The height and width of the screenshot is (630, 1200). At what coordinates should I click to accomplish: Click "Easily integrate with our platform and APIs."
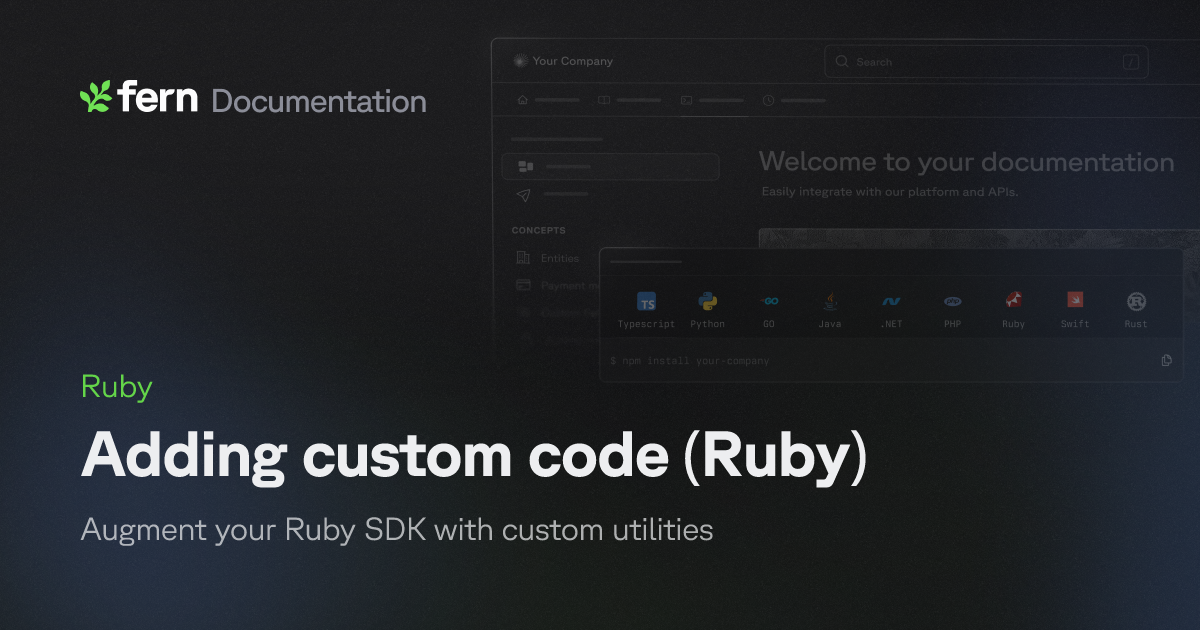pos(890,192)
